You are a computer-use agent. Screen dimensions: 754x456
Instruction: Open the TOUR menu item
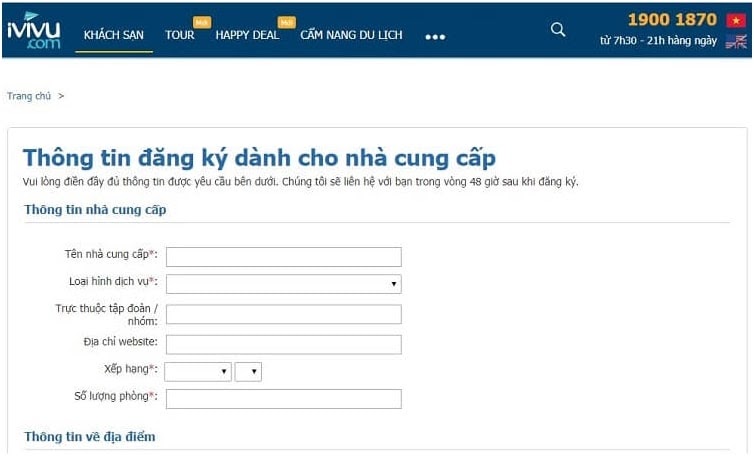(x=179, y=35)
